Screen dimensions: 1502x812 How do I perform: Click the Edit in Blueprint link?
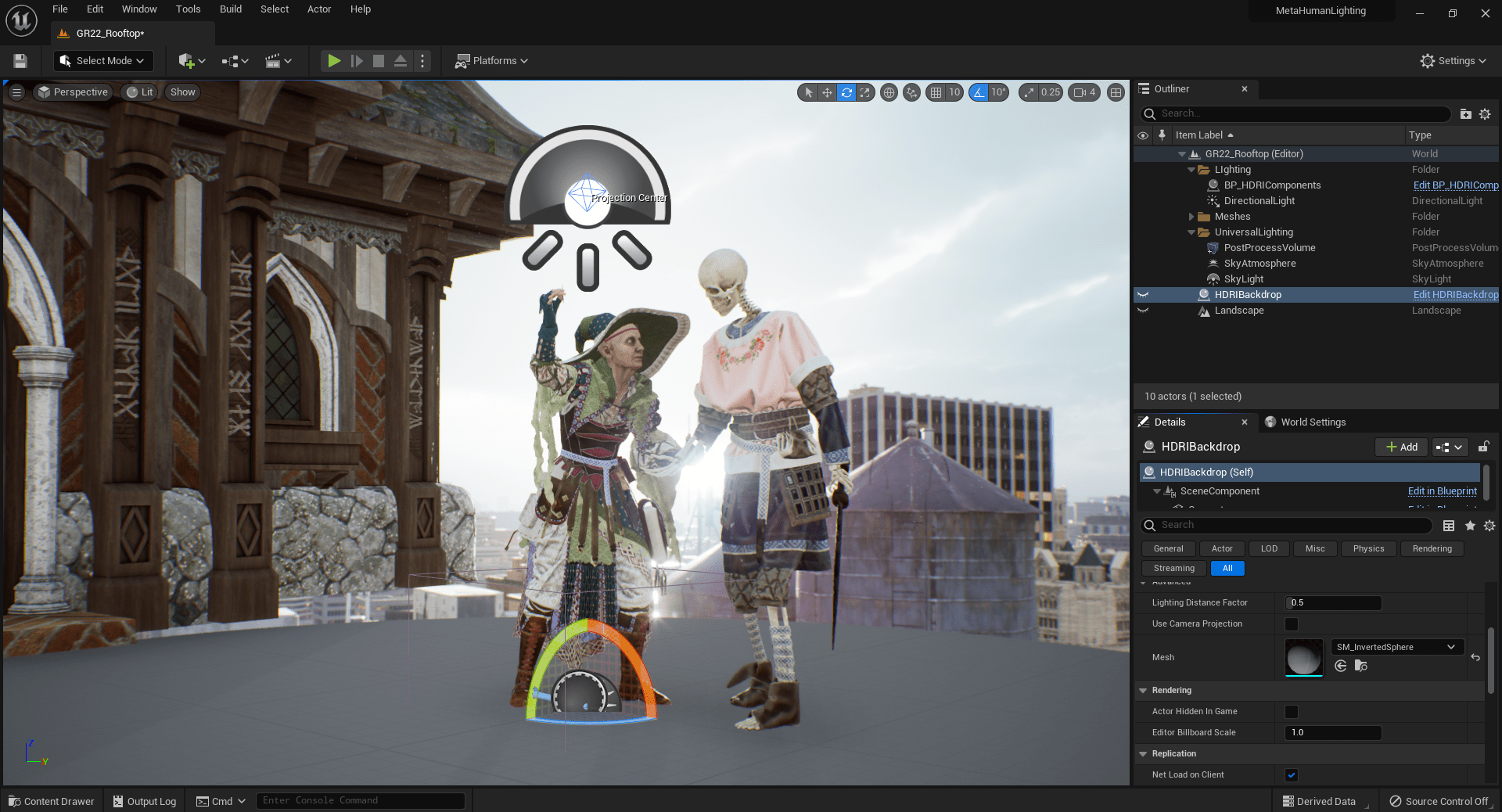[1442, 491]
